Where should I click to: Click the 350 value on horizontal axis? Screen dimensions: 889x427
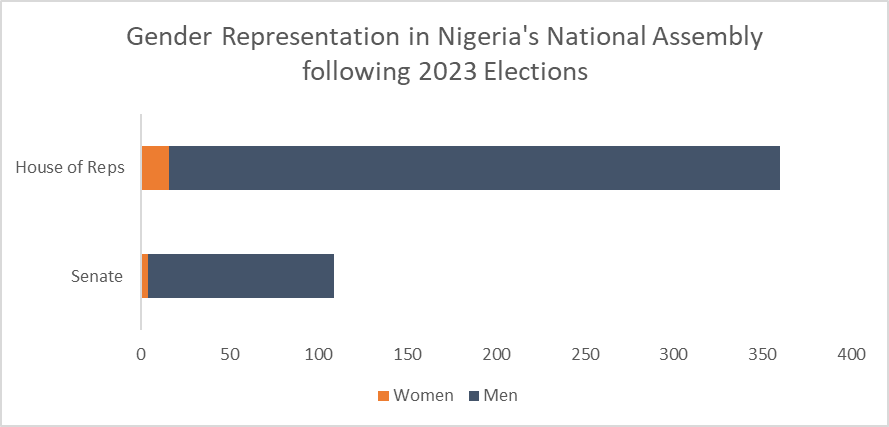pos(763,353)
